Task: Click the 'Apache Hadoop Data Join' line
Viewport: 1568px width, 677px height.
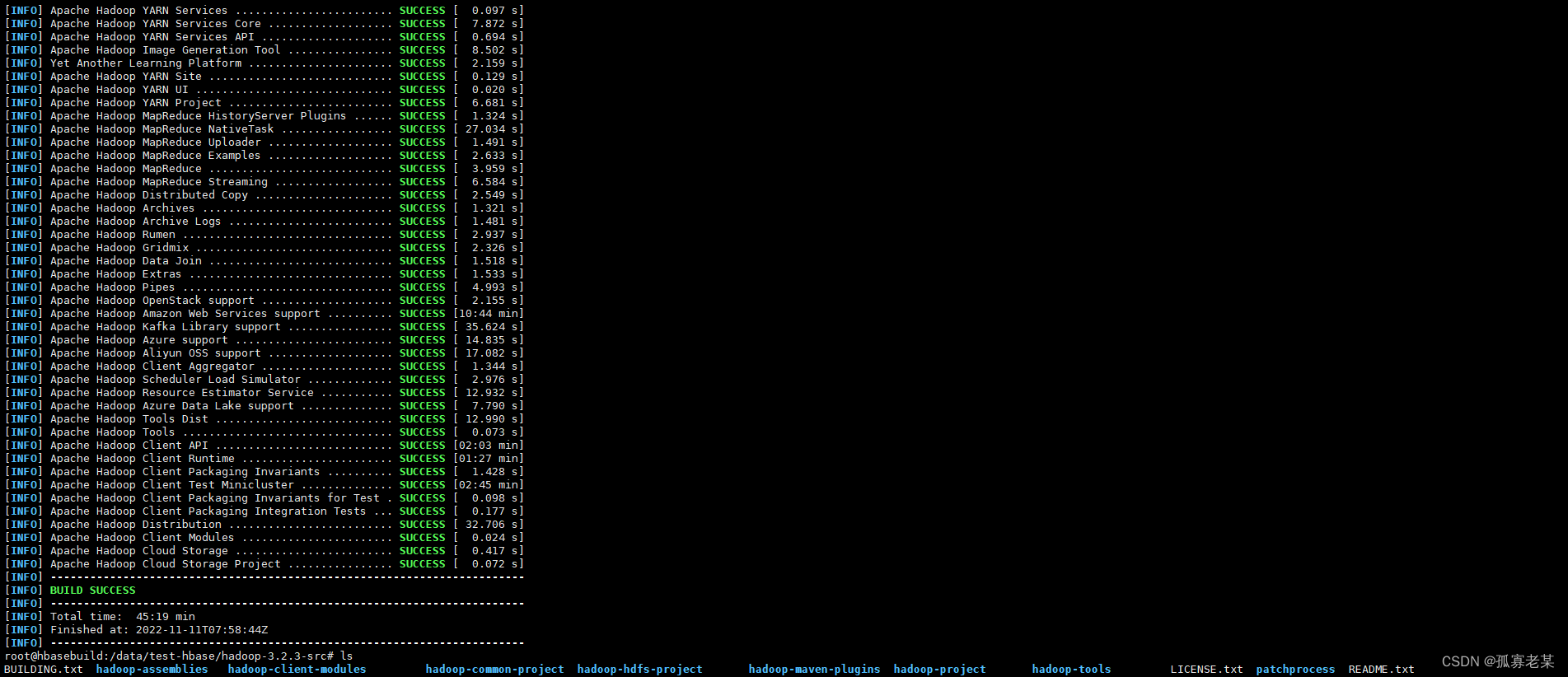Action: tap(264, 261)
